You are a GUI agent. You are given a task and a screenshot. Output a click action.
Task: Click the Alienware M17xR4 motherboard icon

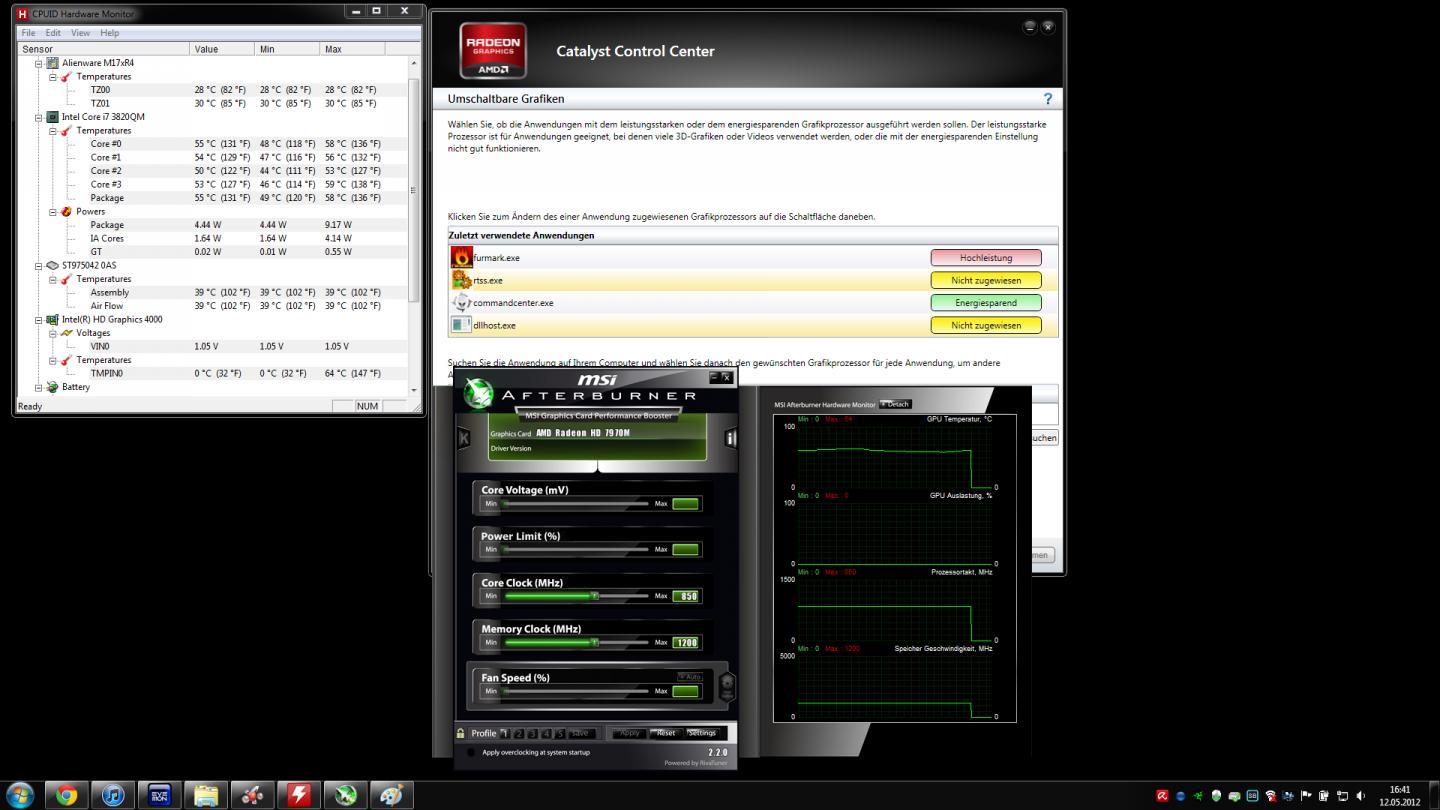click(x=53, y=63)
